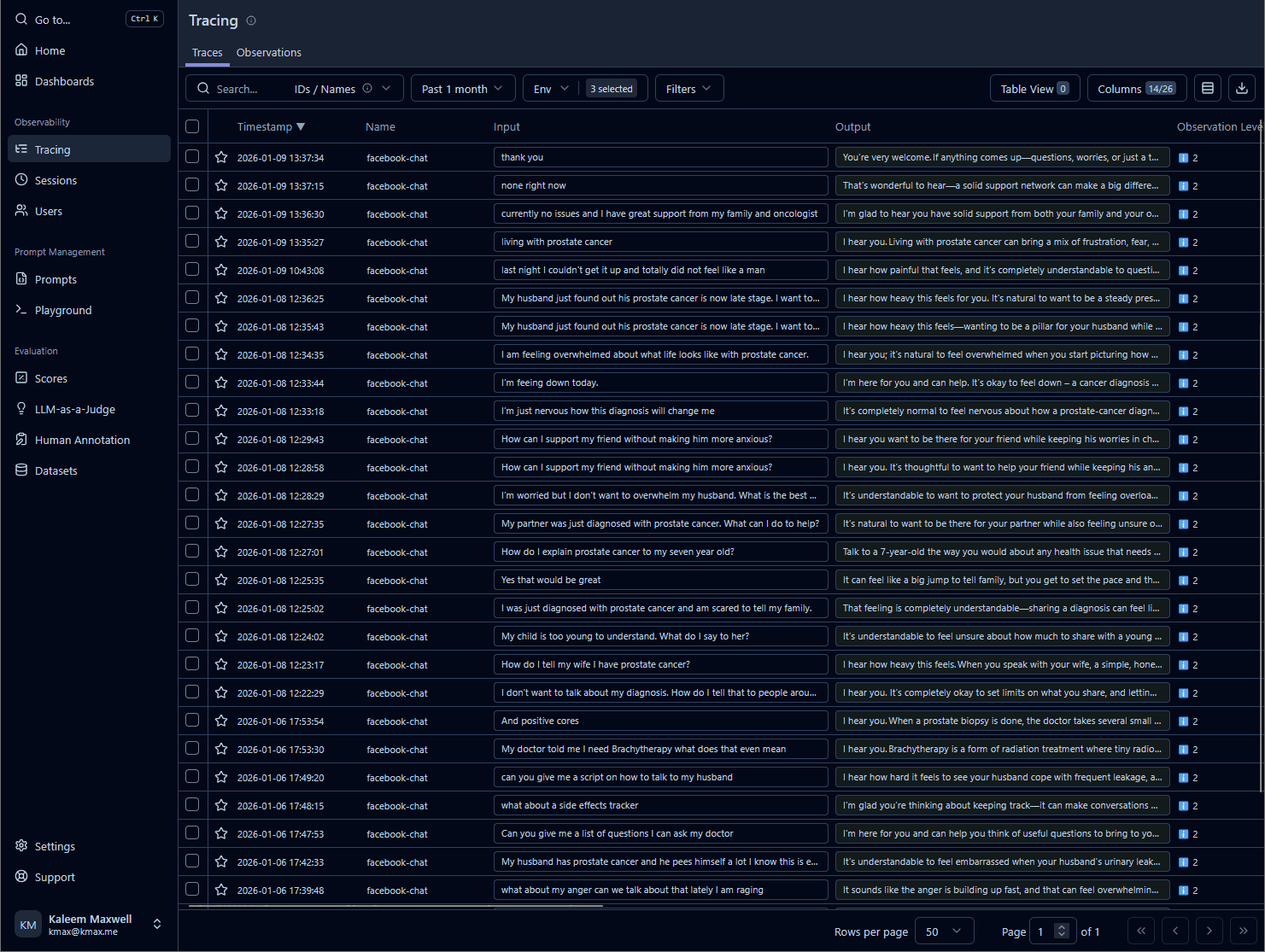1265x952 pixels.
Task: Open 'My doctor told me I need Brachytherapy' input
Action: coord(661,749)
